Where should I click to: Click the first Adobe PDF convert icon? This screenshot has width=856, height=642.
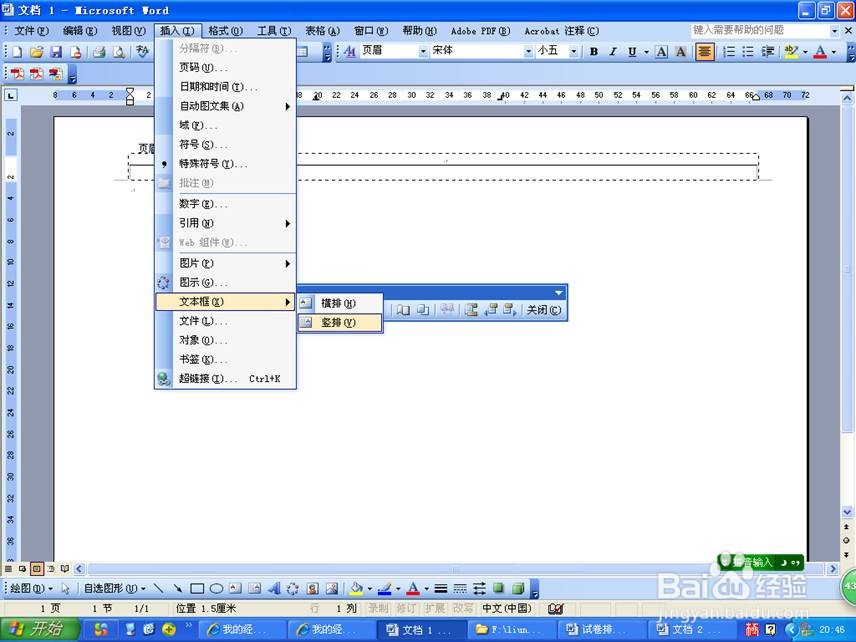click(x=17, y=74)
